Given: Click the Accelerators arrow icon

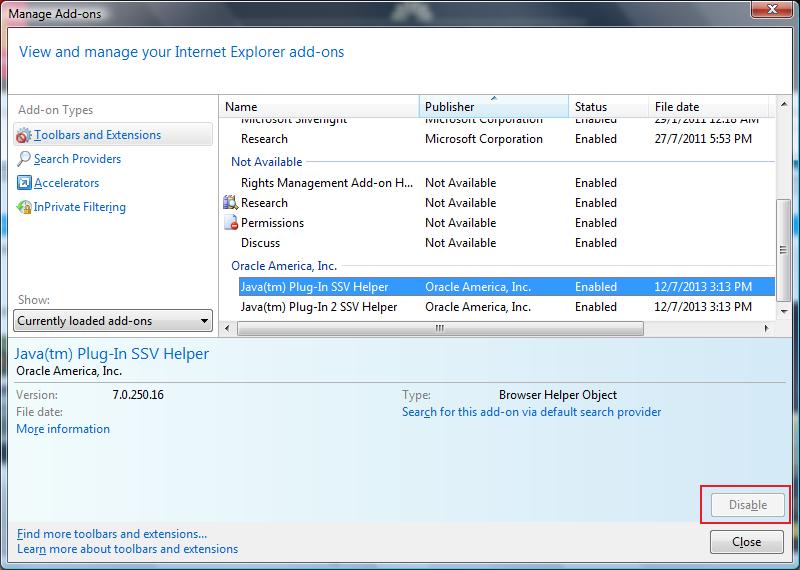Looking at the screenshot, I should 24,183.
